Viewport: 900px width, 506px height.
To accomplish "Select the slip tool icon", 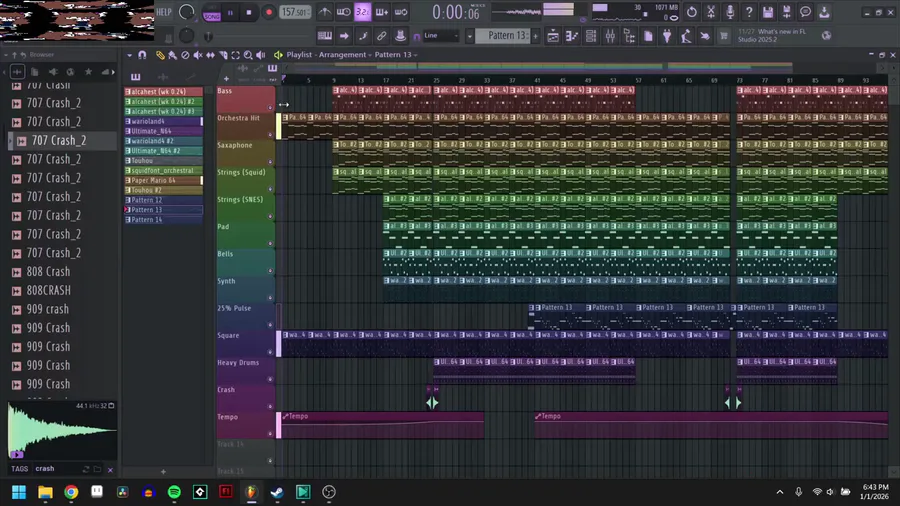I will coord(210,55).
